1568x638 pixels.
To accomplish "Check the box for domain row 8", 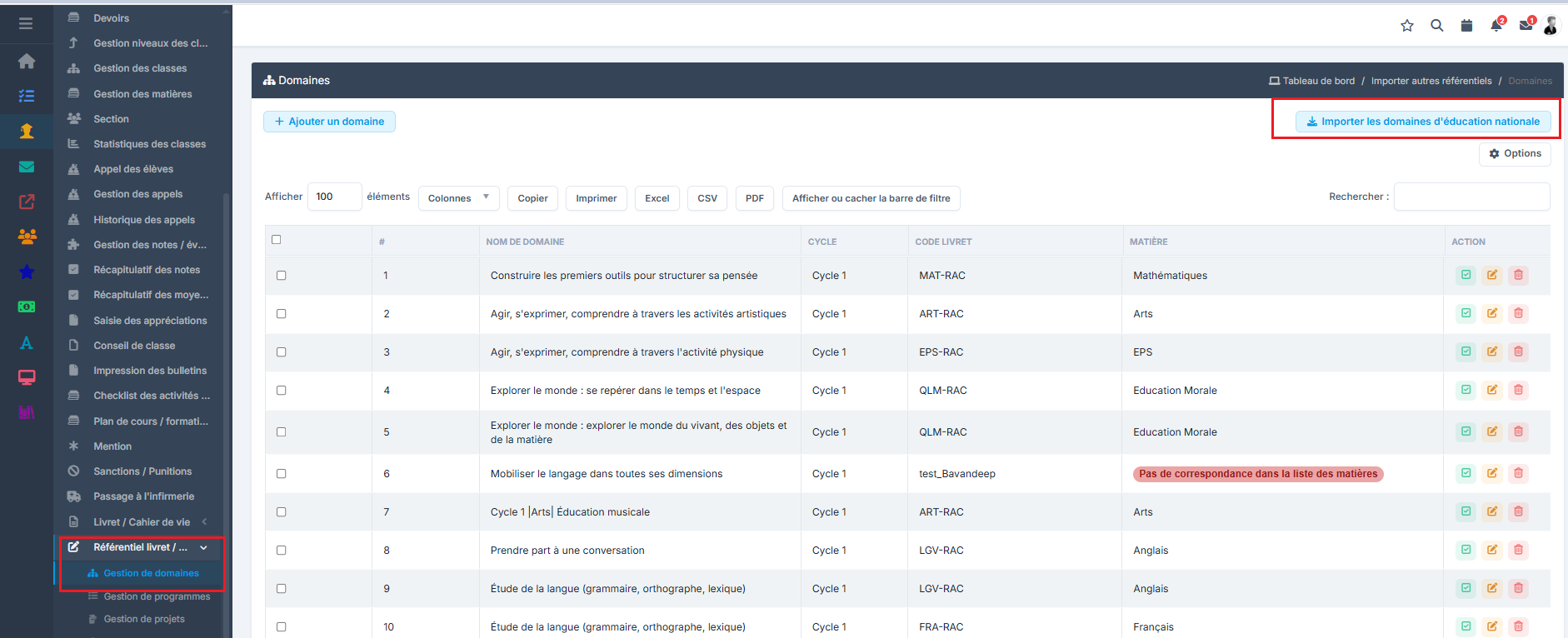I will point(281,551).
